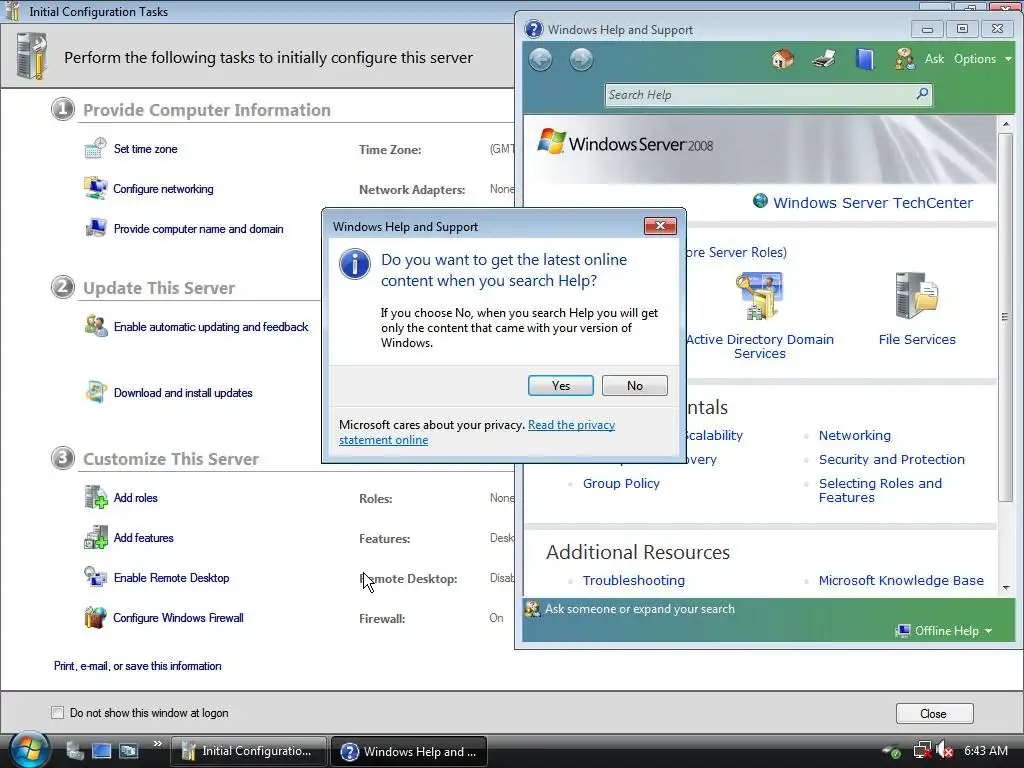Click the automatic updating and feedback icon
The image size is (1024, 768).
tap(95, 326)
